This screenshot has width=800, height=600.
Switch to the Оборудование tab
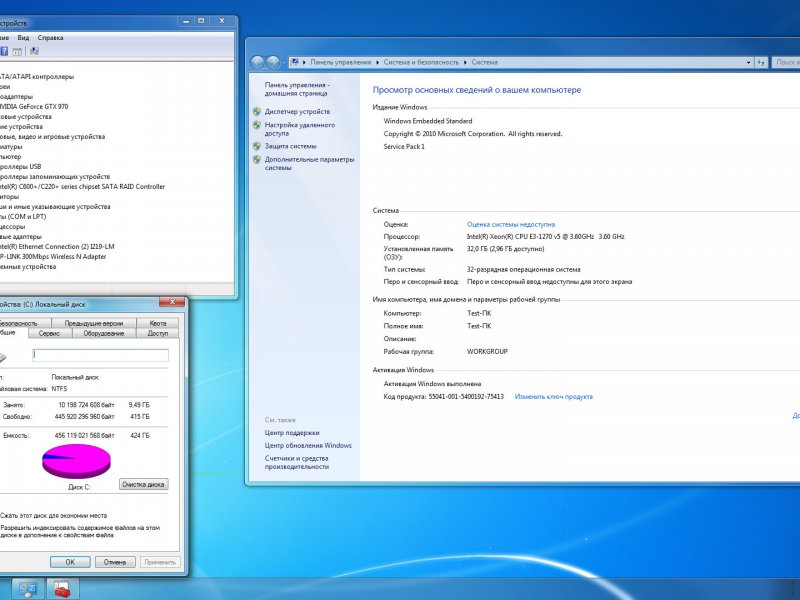[x=104, y=333]
